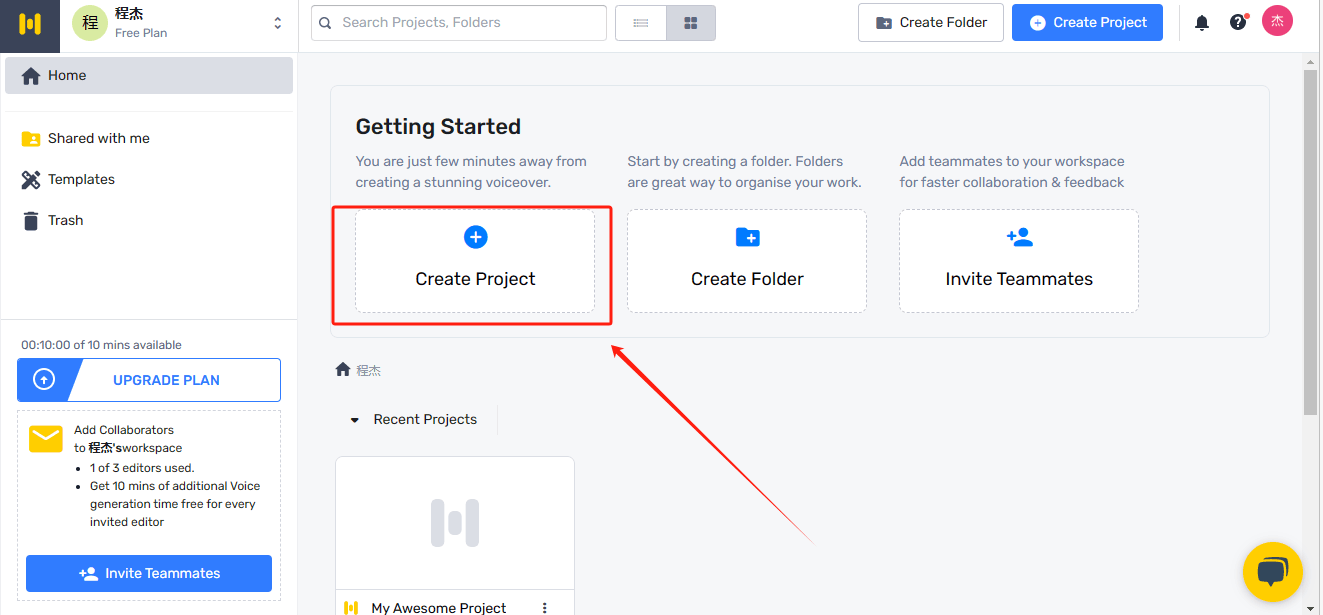The image size is (1323, 615).
Task: Open the My Awesome Project thumbnail
Action: [455, 523]
